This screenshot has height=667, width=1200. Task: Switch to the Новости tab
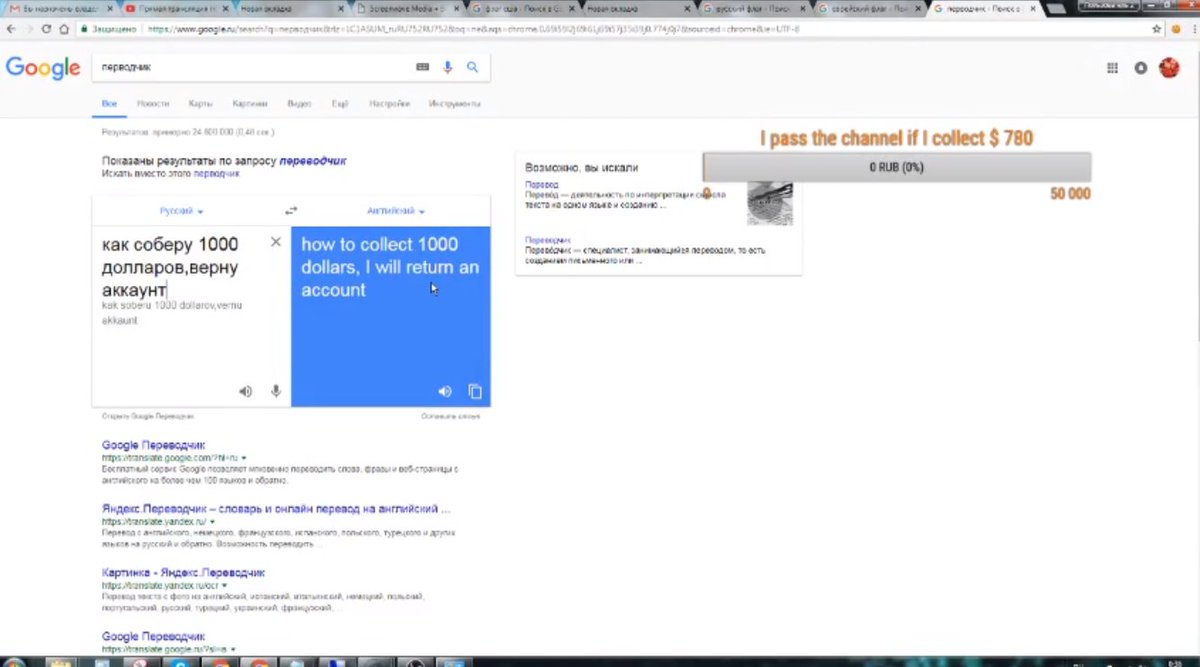click(153, 104)
